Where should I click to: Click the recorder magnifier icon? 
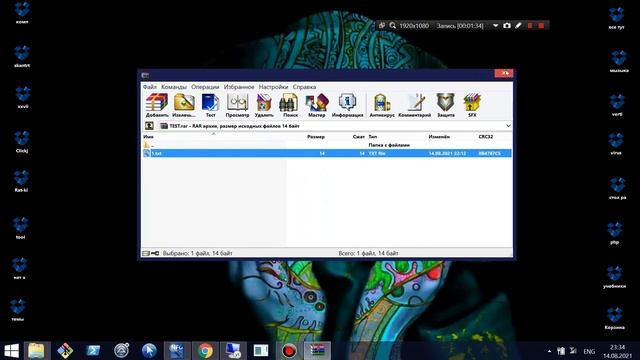click(x=392, y=25)
